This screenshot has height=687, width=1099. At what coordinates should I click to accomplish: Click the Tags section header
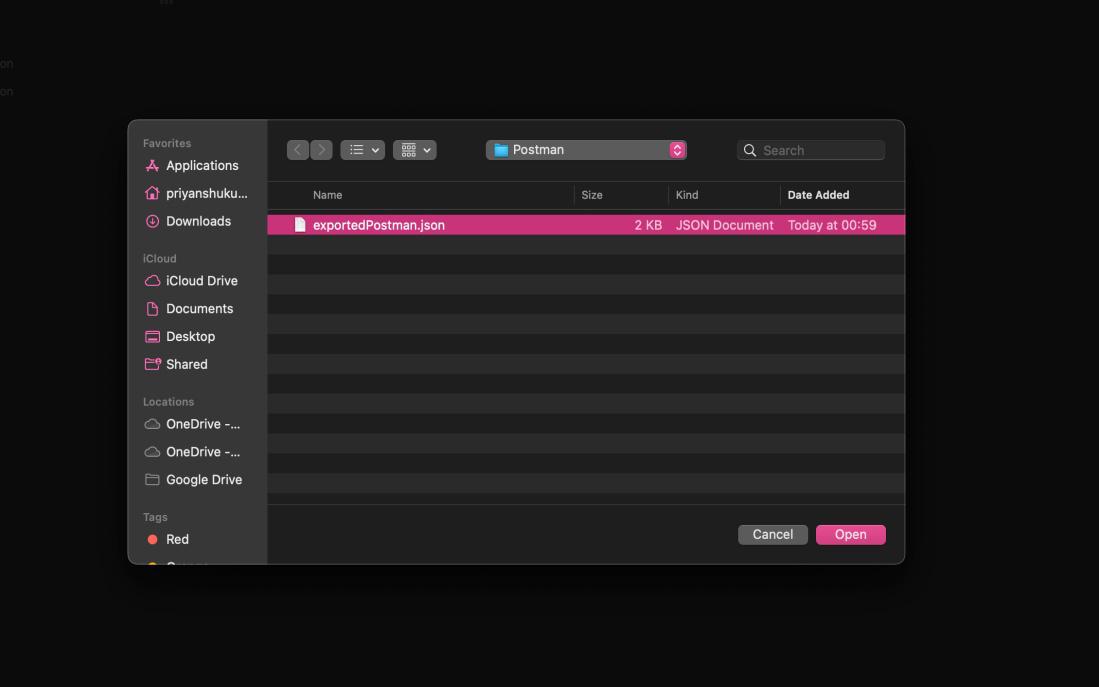click(x=155, y=517)
